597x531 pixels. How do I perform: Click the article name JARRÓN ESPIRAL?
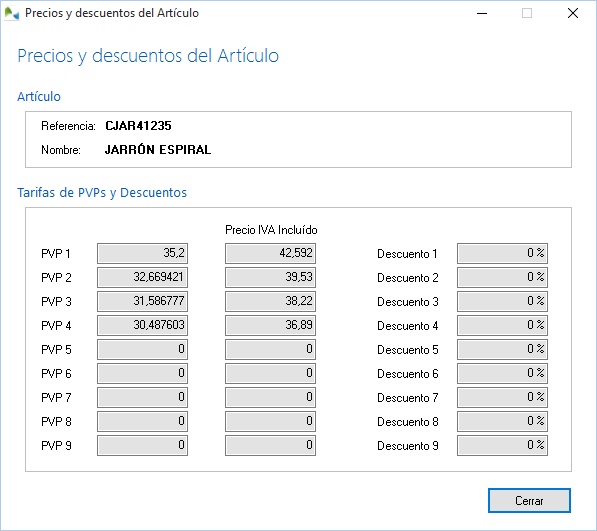click(158, 149)
